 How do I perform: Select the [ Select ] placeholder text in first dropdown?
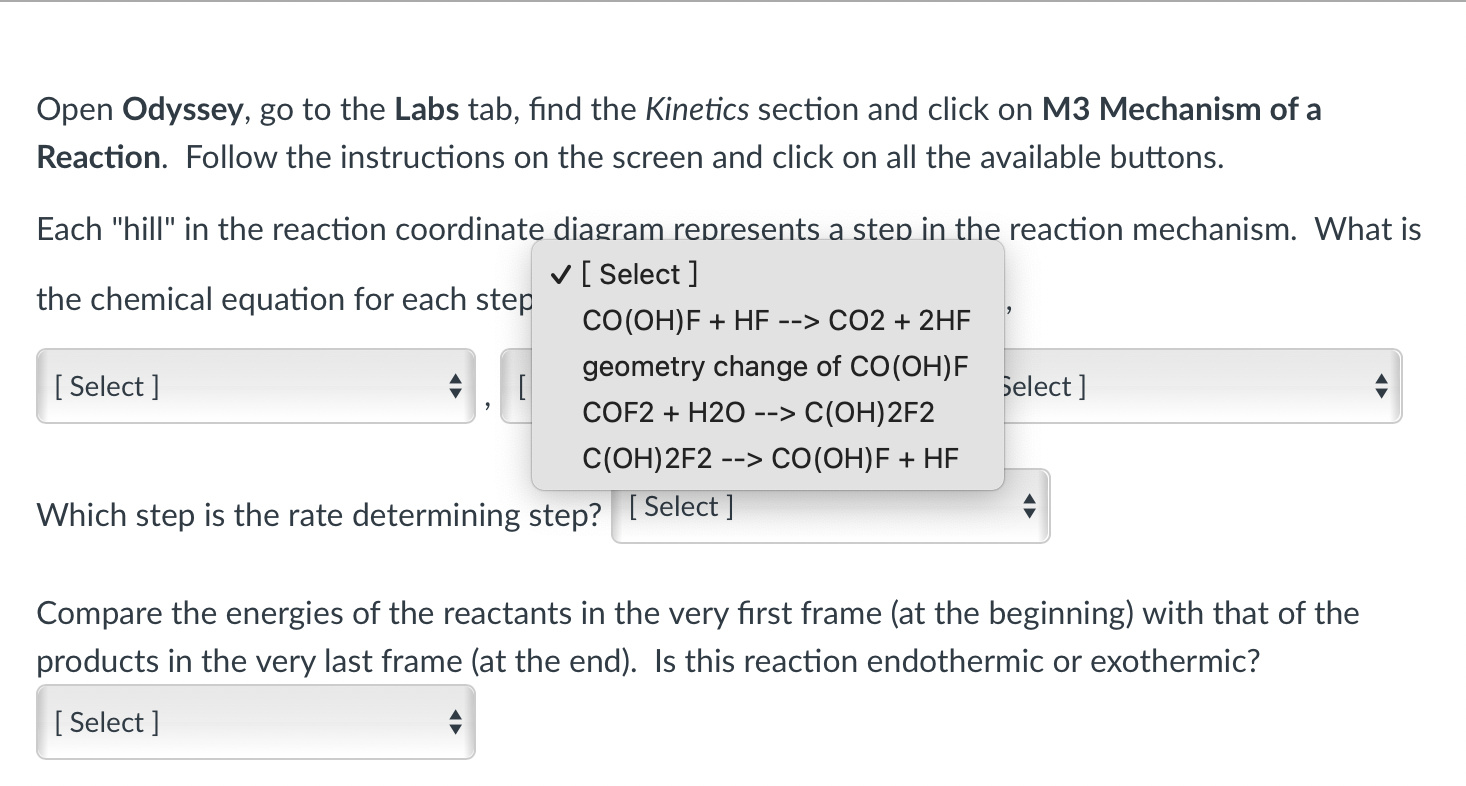[x=106, y=386]
